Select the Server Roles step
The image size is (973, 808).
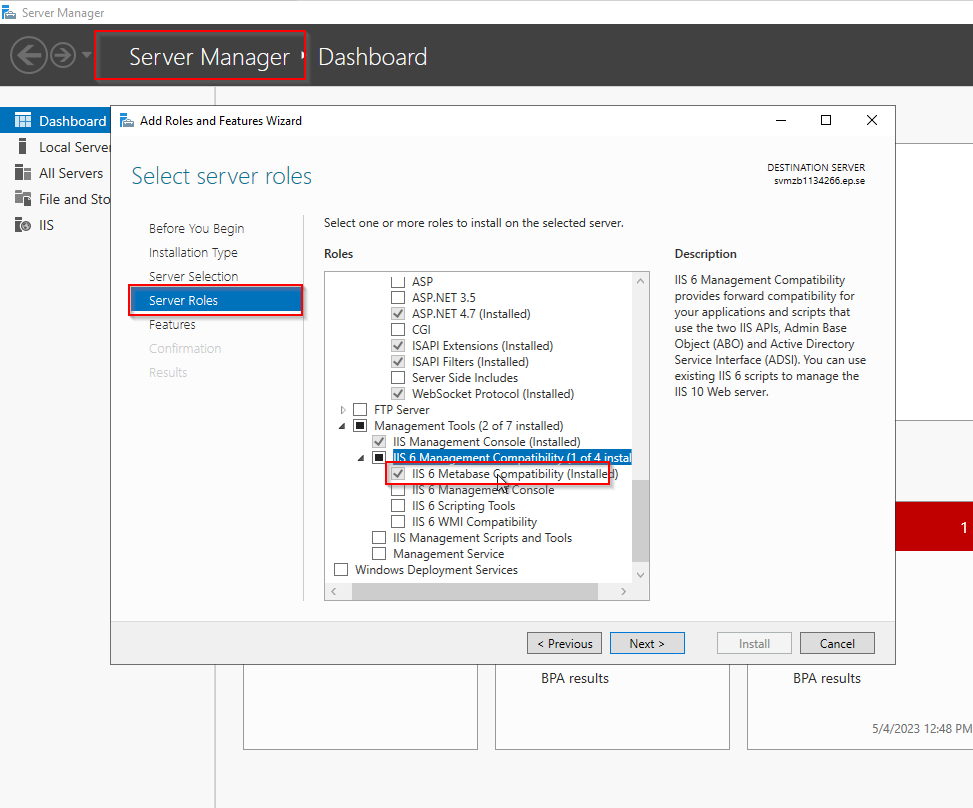(216, 300)
